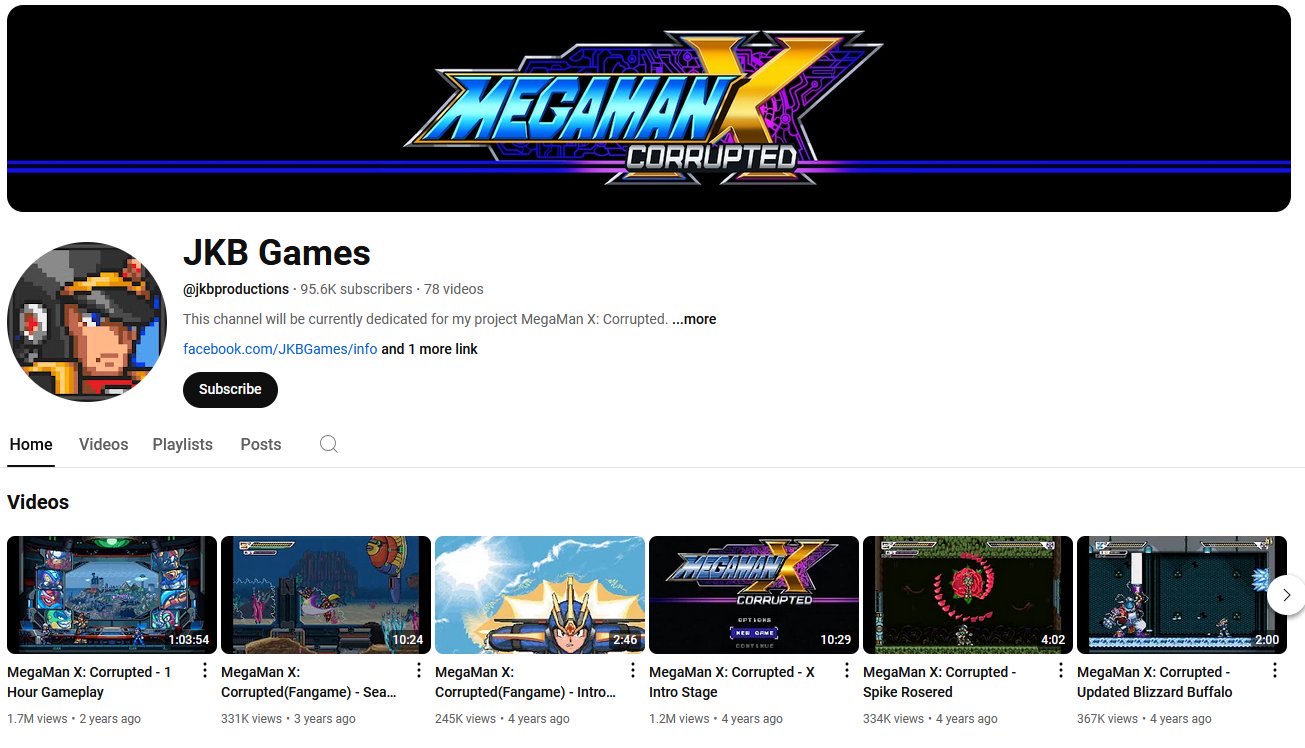The width and height of the screenshot is (1305, 748).
Task: Open options menu for Updated Blizzard Buffalo video
Action: [1275, 671]
